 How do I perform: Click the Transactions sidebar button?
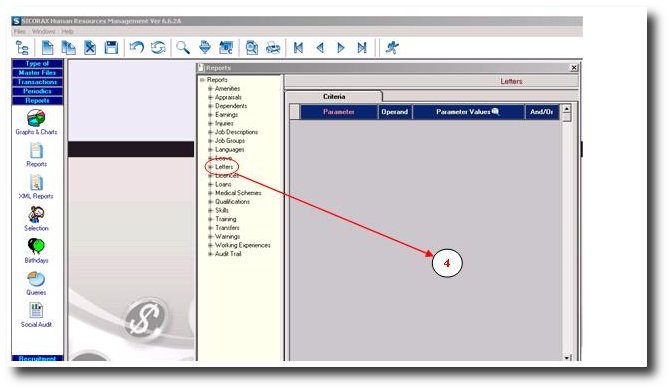[37, 82]
